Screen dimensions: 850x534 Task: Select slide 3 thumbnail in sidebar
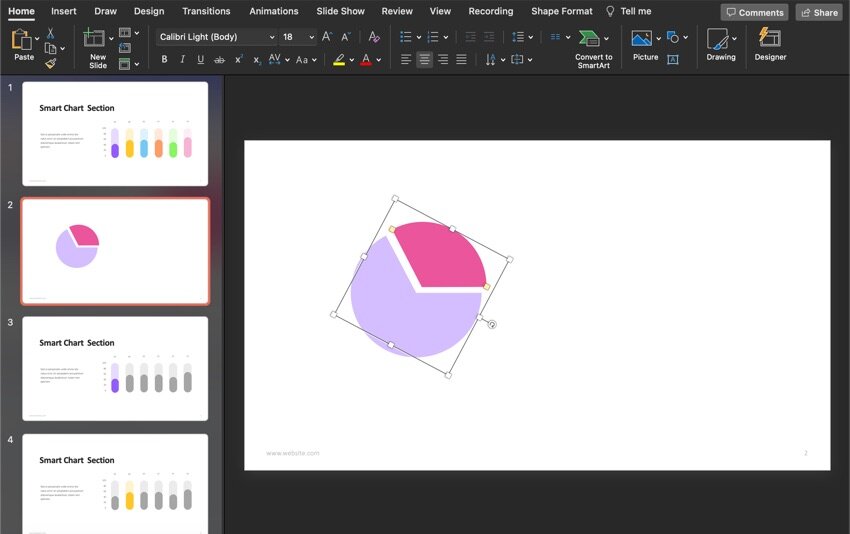[x=115, y=369]
